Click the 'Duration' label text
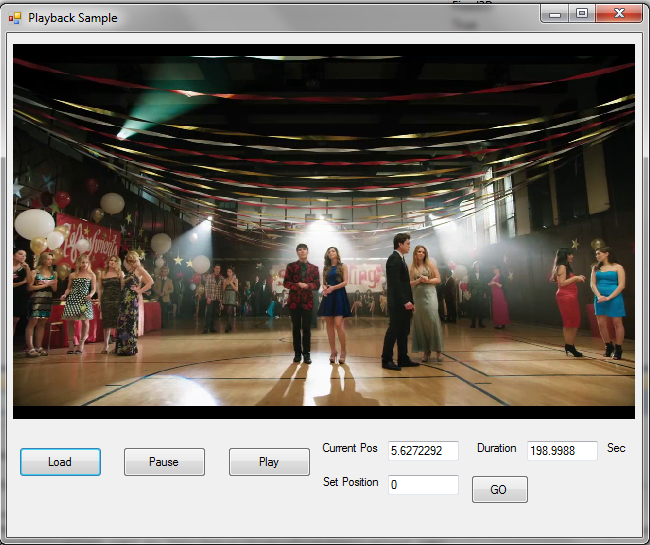 [x=497, y=448]
